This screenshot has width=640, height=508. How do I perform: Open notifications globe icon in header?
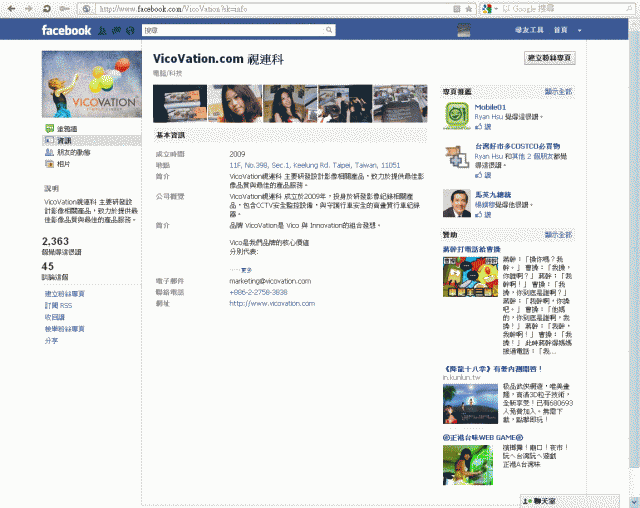coord(130,30)
